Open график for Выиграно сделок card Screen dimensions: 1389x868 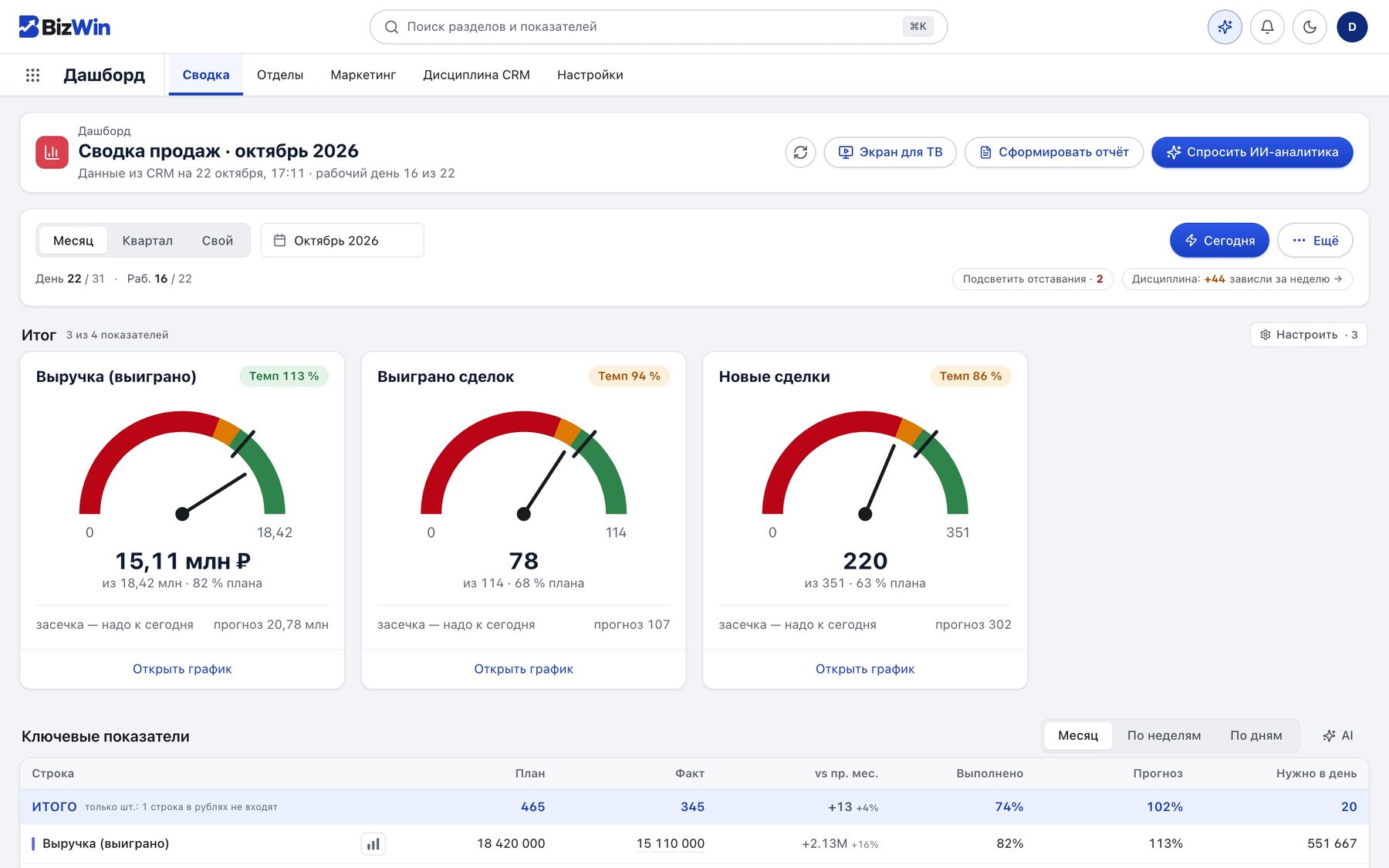523,669
